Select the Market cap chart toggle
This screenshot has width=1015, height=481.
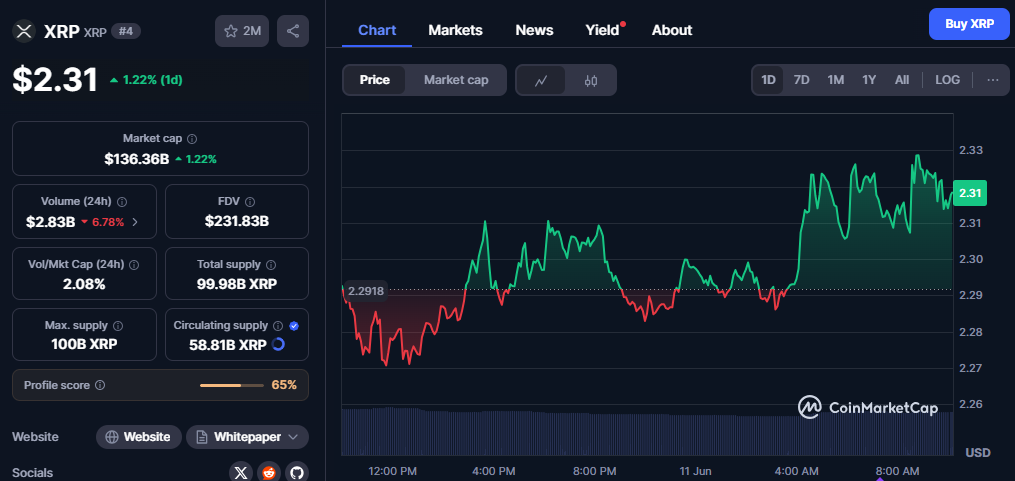pyautogui.click(x=456, y=80)
